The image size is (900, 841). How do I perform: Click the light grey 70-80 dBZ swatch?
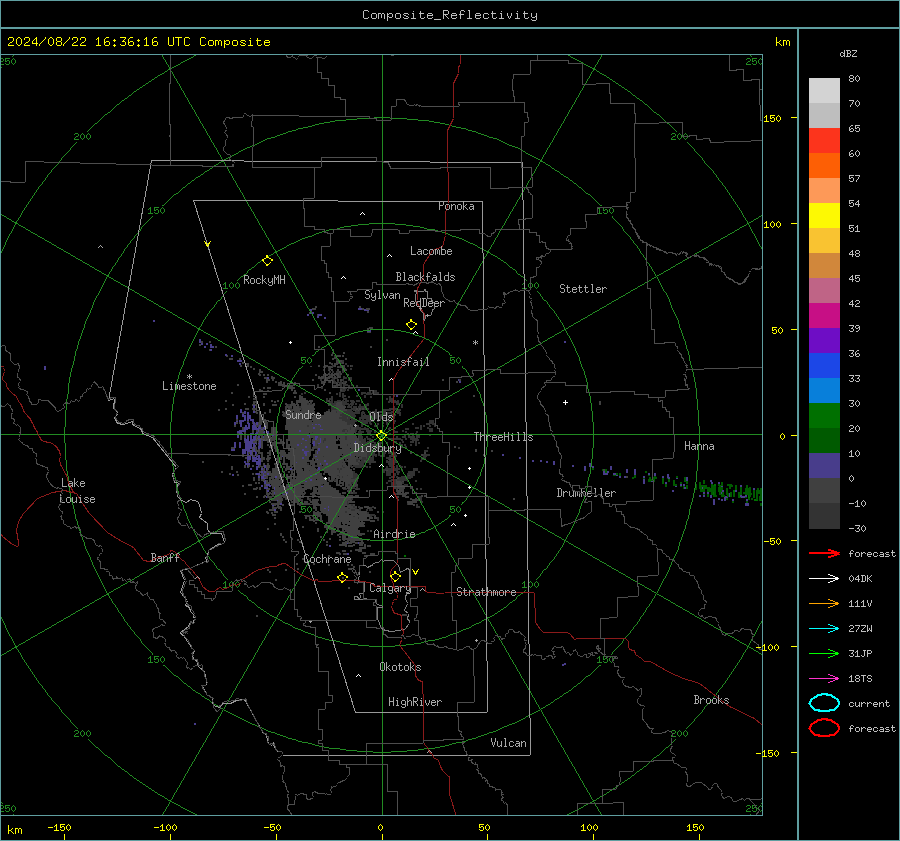click(824, 91)
